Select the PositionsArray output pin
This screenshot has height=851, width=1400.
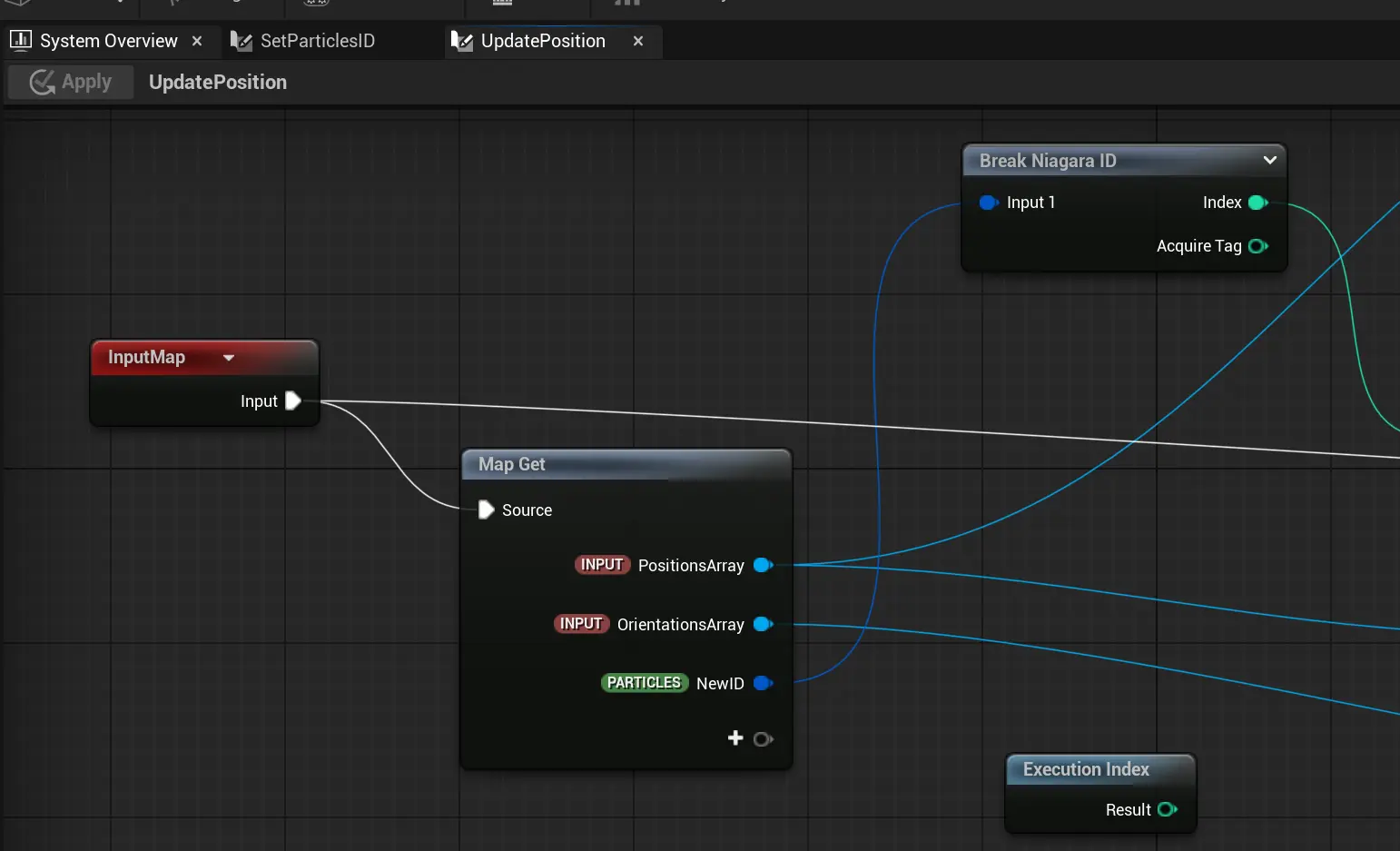pos(763,565)
